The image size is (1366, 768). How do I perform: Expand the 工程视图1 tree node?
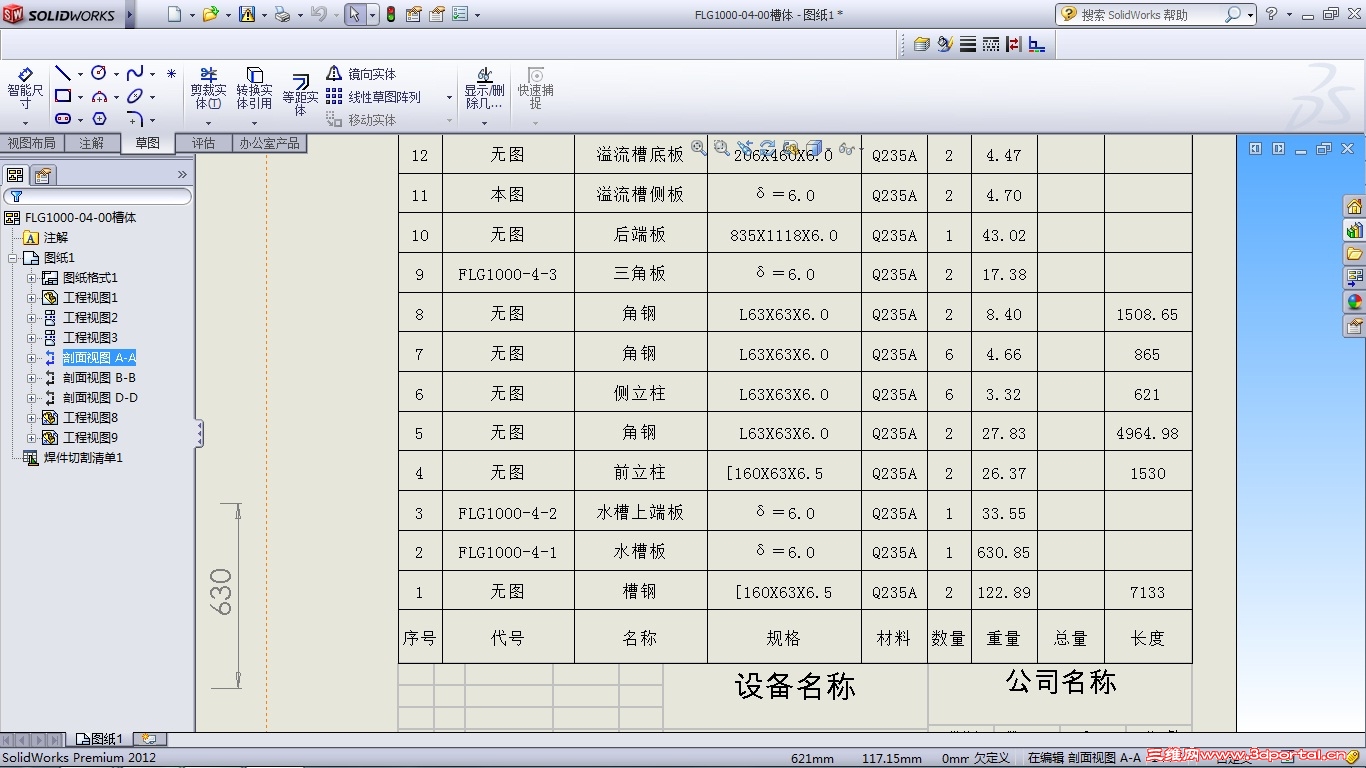[x=31, y=298]
